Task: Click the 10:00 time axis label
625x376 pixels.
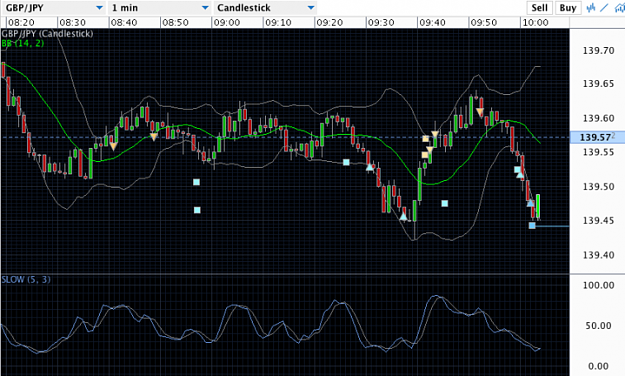Action: pyautogui.click(x=535, y=22)
